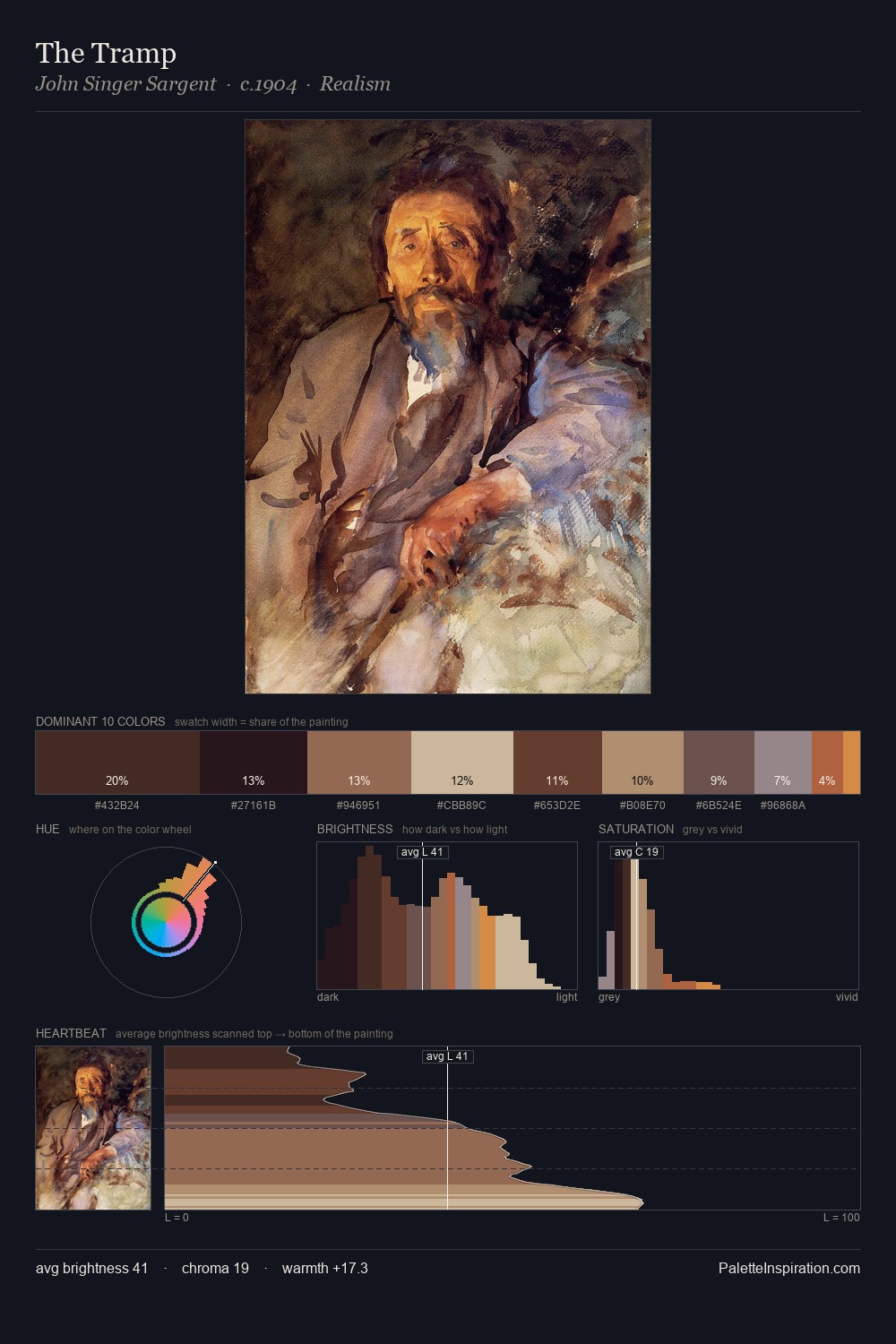The height and width of the screenshot is (1344, 896).
Task: Click the hex code '#6B524E' label
Action: click(719, 806)
